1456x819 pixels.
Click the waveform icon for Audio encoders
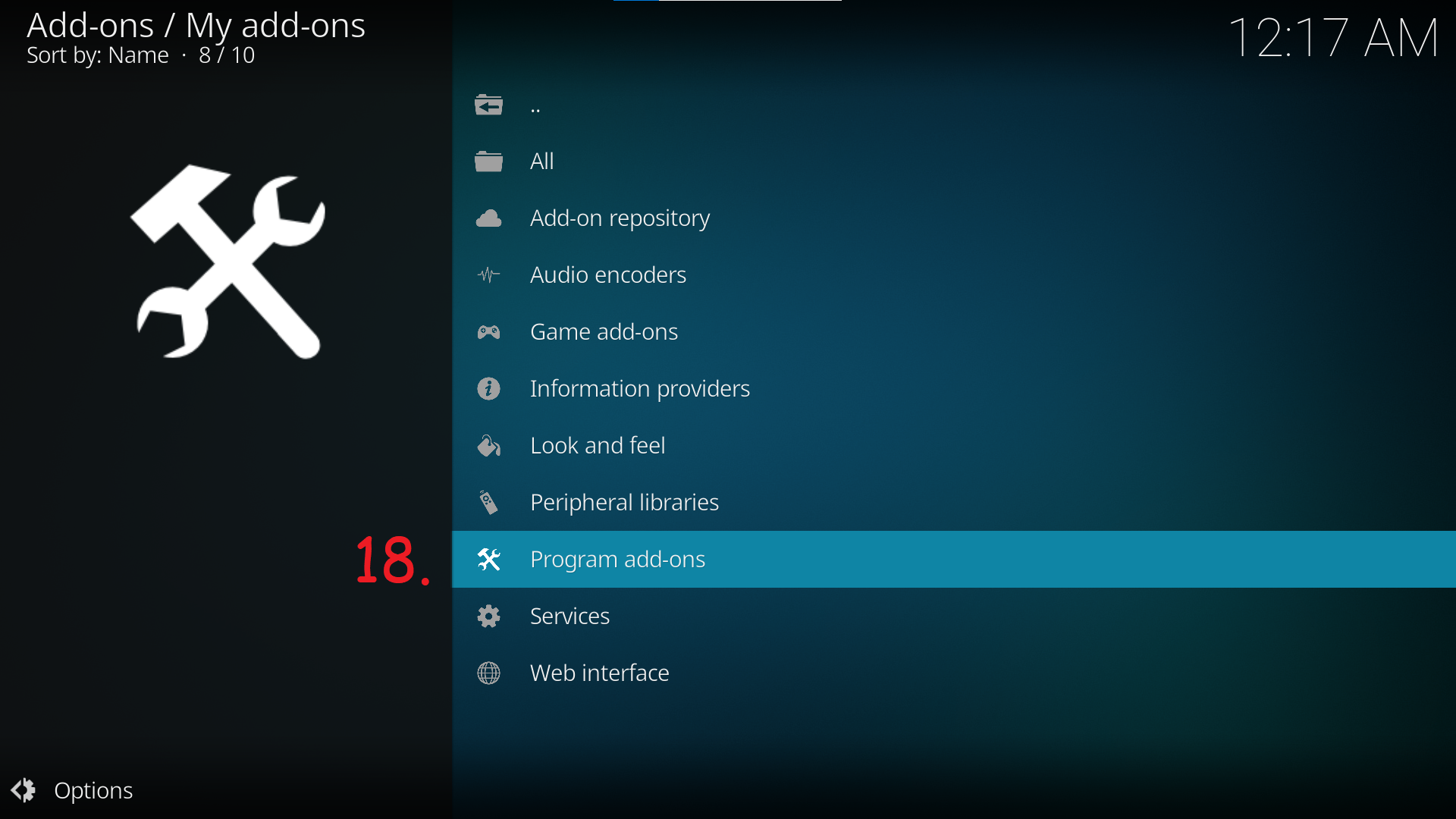click(488, 275)
